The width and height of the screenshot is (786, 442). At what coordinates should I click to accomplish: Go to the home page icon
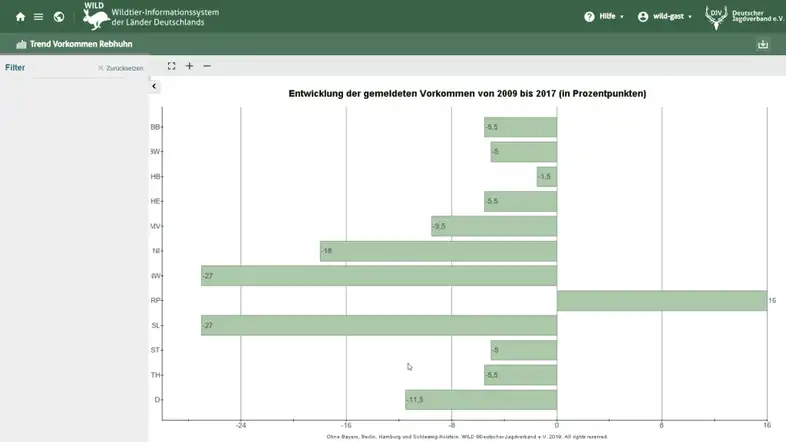pos(20,17)
